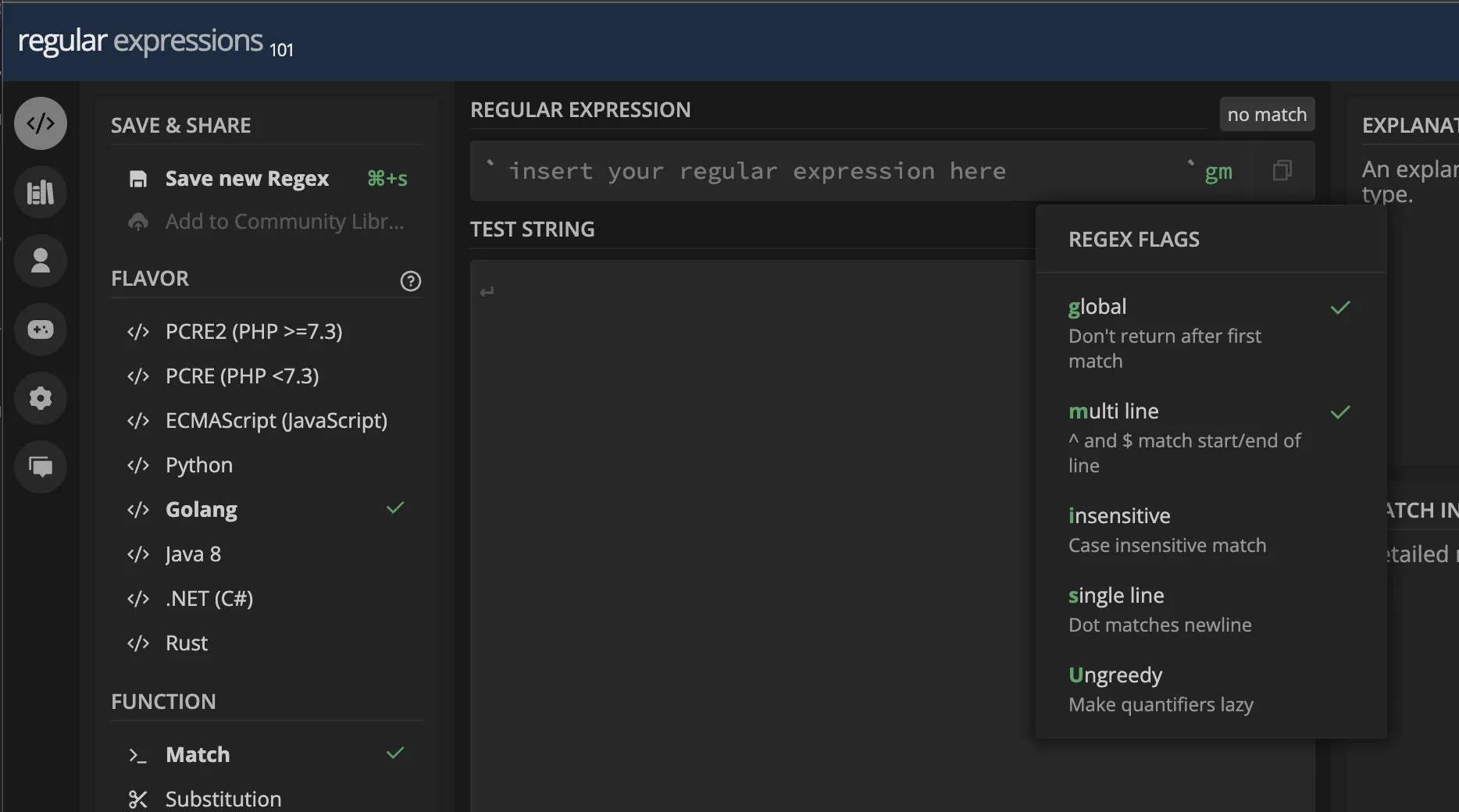Image resolution: width=1459 pixels, height=812 pixels.
Task: Open the regex editor sidebar icon
Action: click(41, 123)
